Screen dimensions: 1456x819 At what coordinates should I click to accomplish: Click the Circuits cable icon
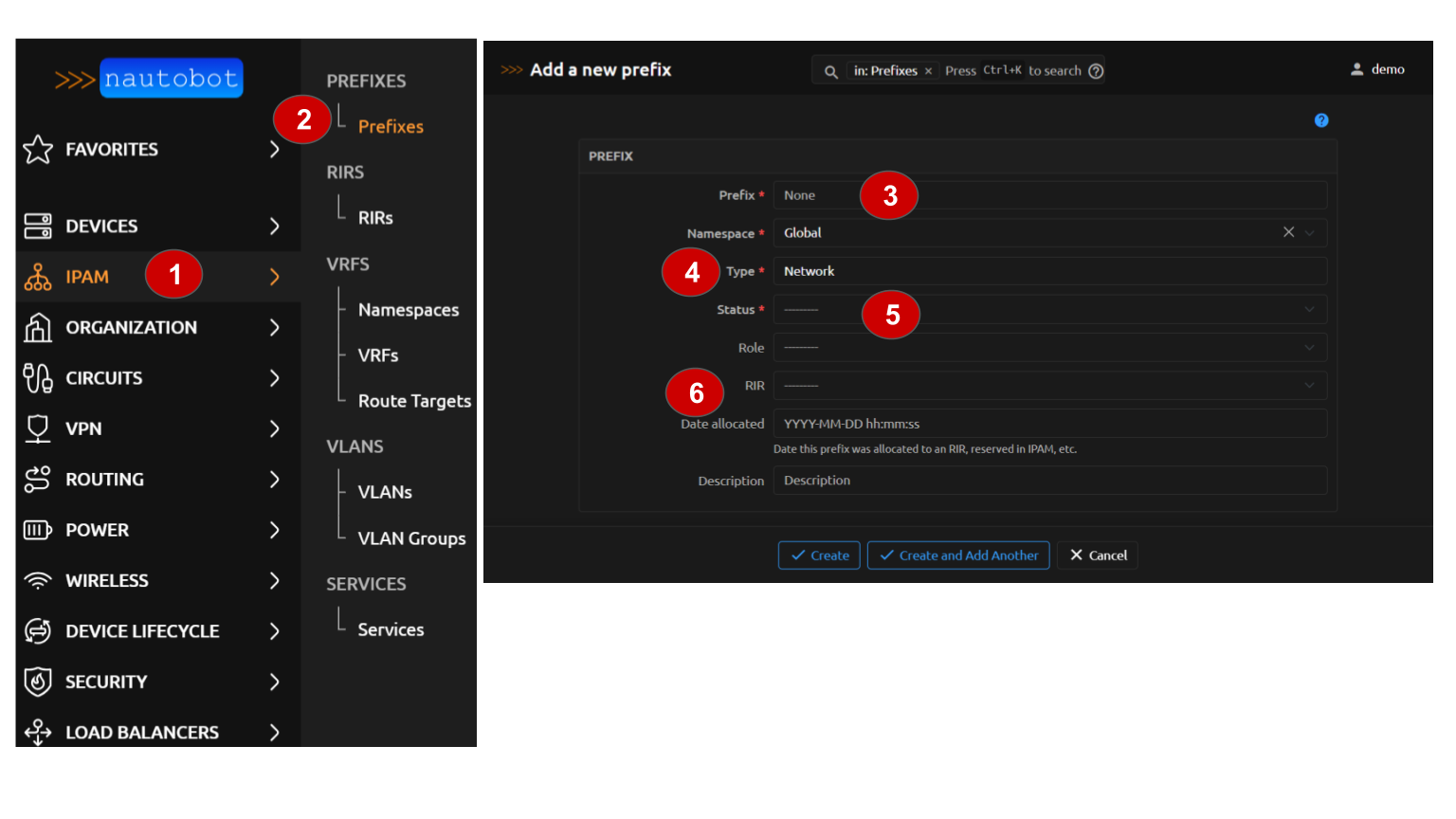38,378
